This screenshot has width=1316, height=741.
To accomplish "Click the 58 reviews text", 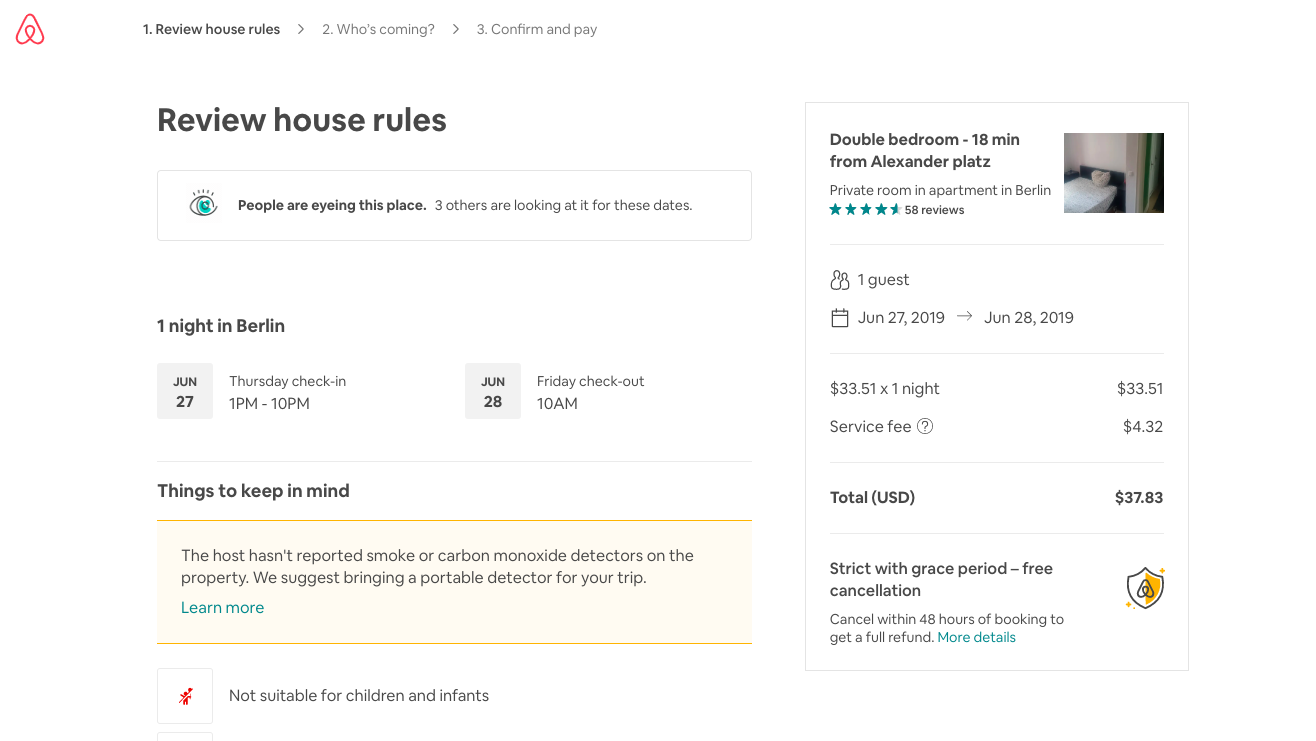I will coord(934,210).
